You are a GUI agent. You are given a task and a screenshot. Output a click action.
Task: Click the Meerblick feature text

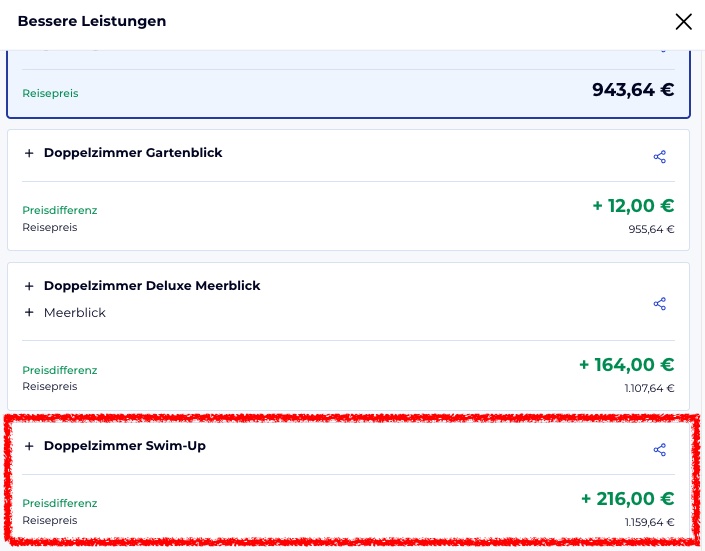tap(75, 313)
